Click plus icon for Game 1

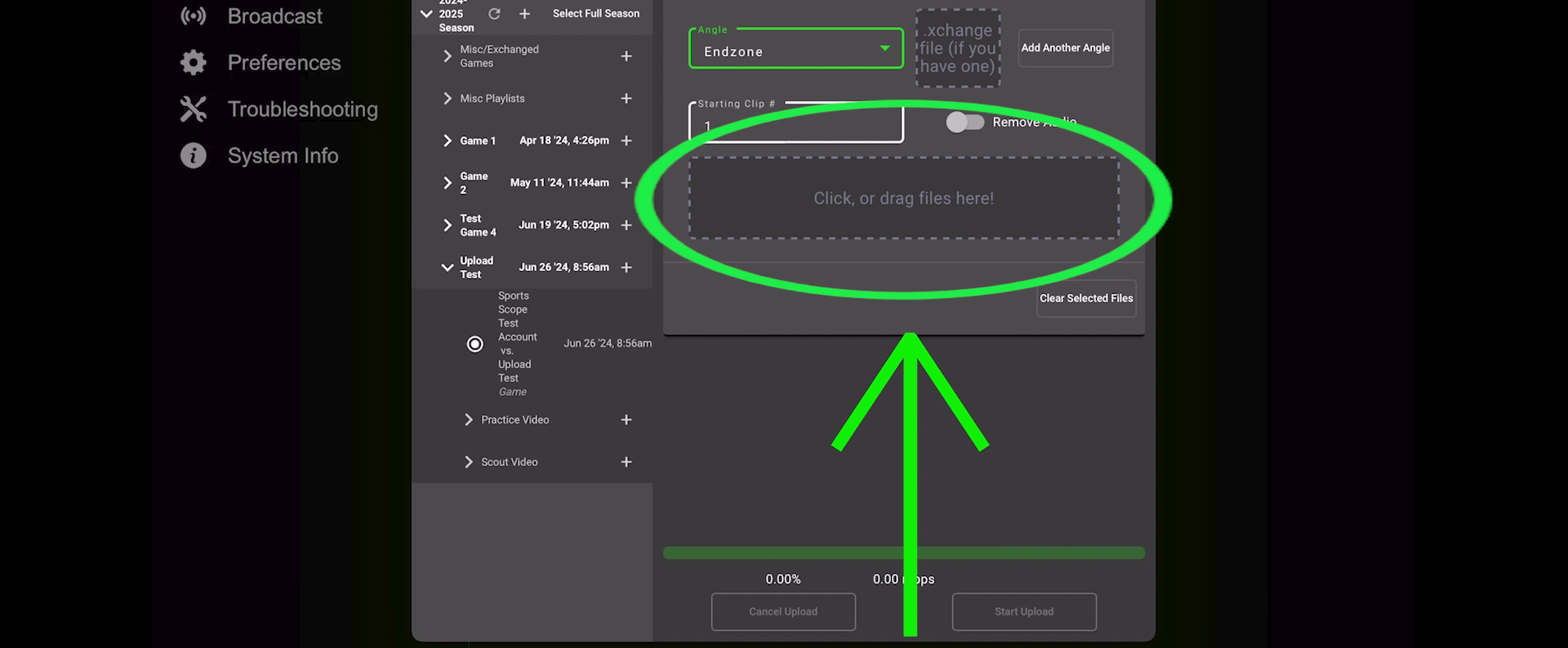coord(626,141)
